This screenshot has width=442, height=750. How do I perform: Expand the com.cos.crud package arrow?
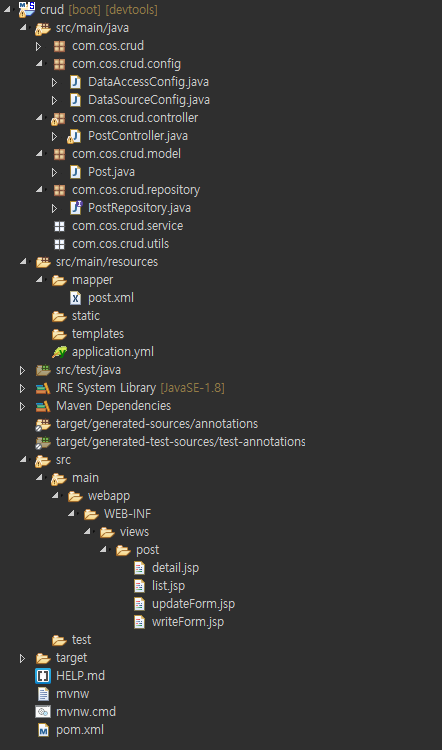pyautogui.click(x=39, y=46)
